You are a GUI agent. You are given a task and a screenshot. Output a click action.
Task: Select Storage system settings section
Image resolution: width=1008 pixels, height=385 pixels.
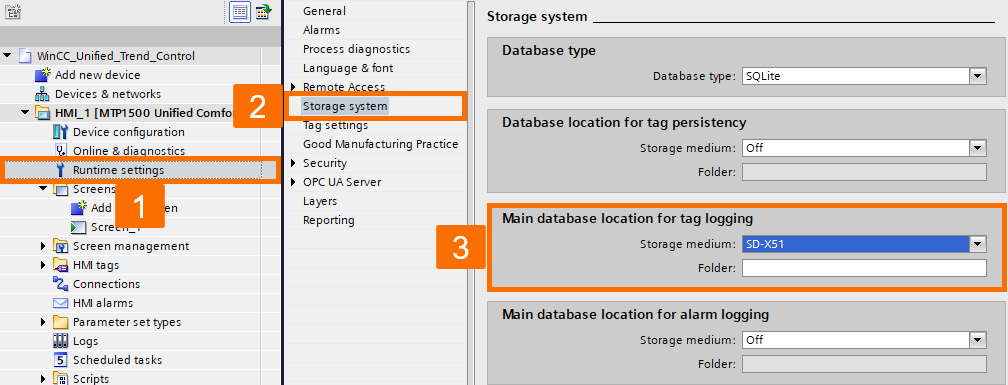pyautogui.click(x=345, y=106)
